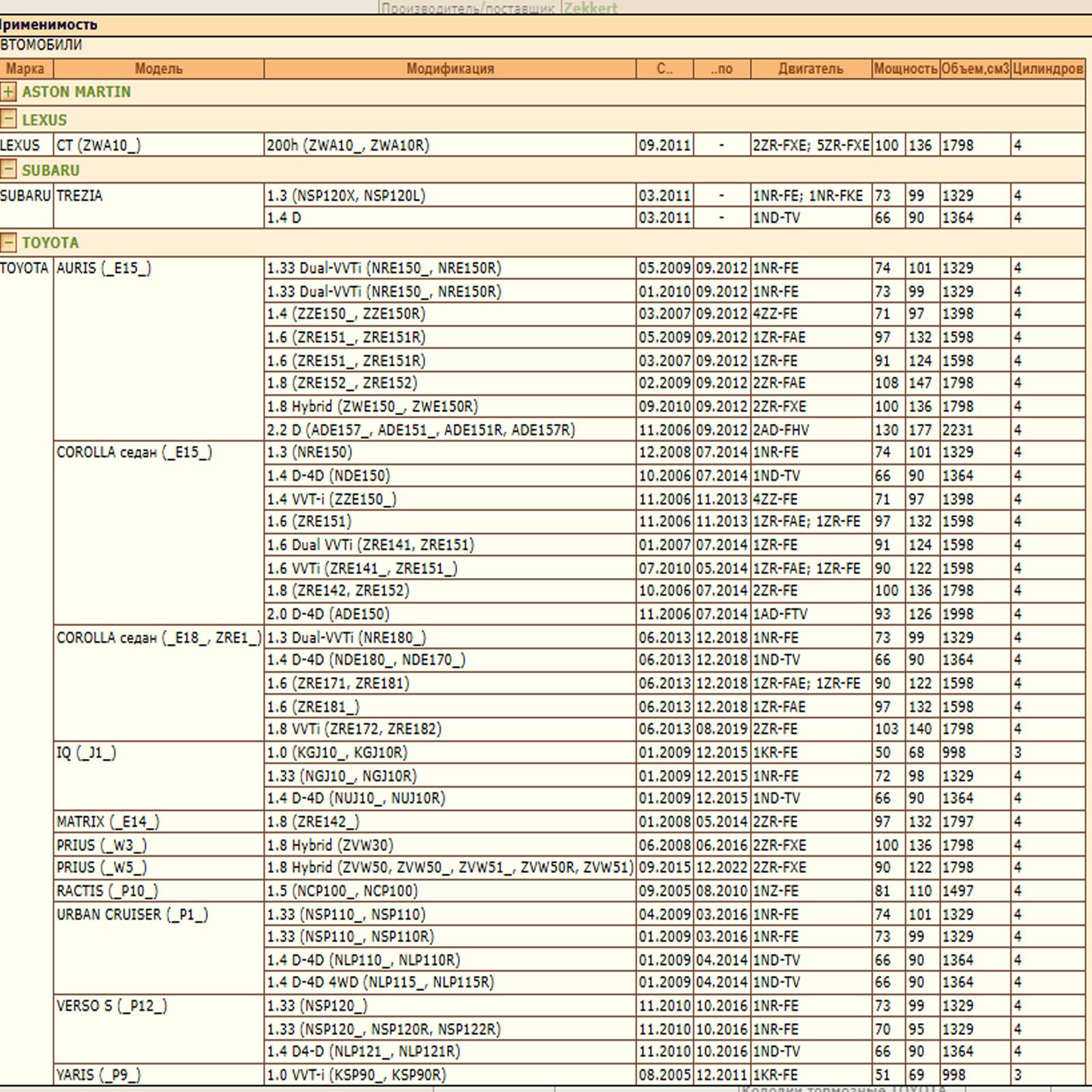Select the URBAN CRUISER 1.4 D-4D 4WD row
Image resolution: width=1092 pixels, height=1092 pixels.
click(x=380, y=982)
